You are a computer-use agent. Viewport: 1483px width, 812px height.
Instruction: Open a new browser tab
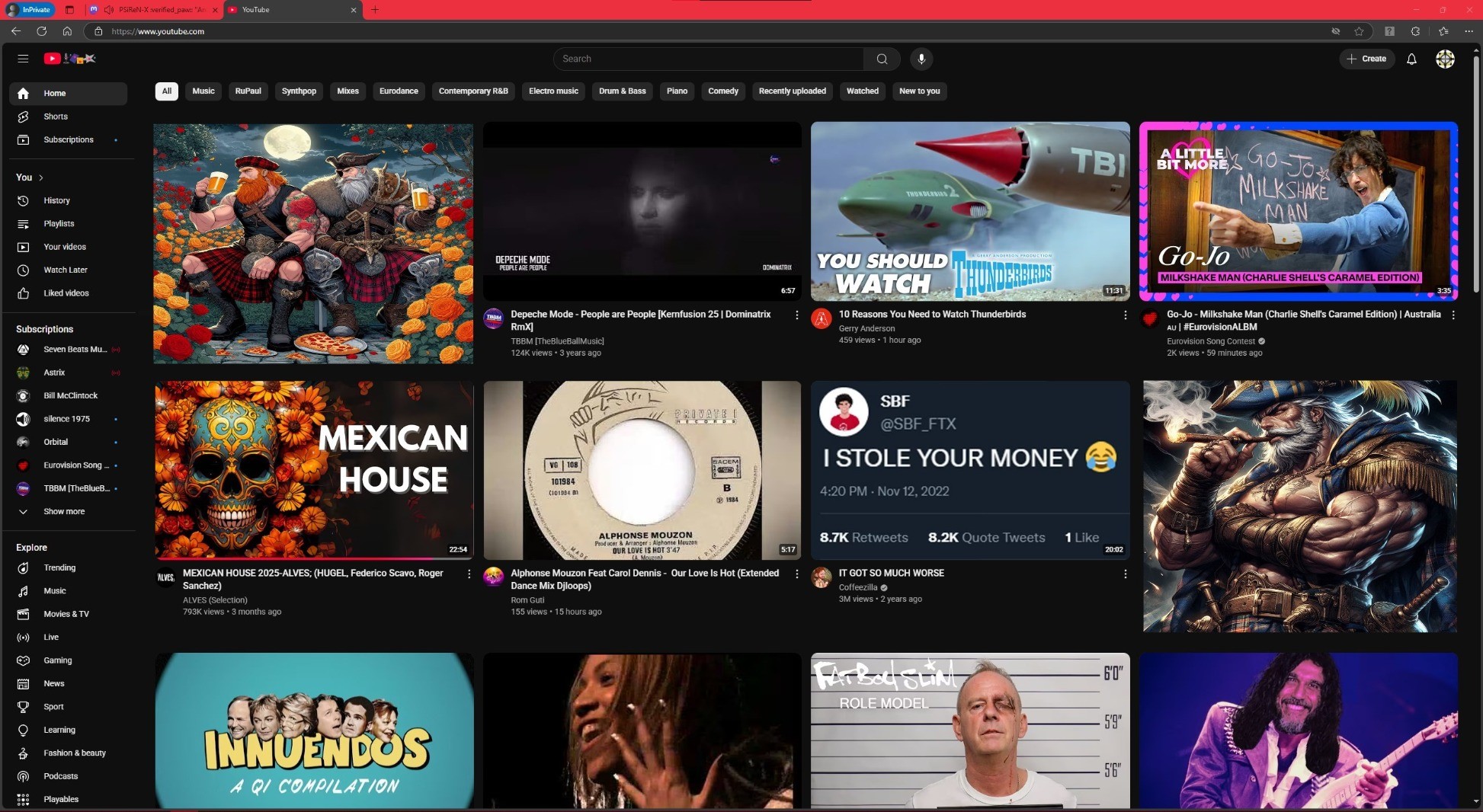click(375, 10)
